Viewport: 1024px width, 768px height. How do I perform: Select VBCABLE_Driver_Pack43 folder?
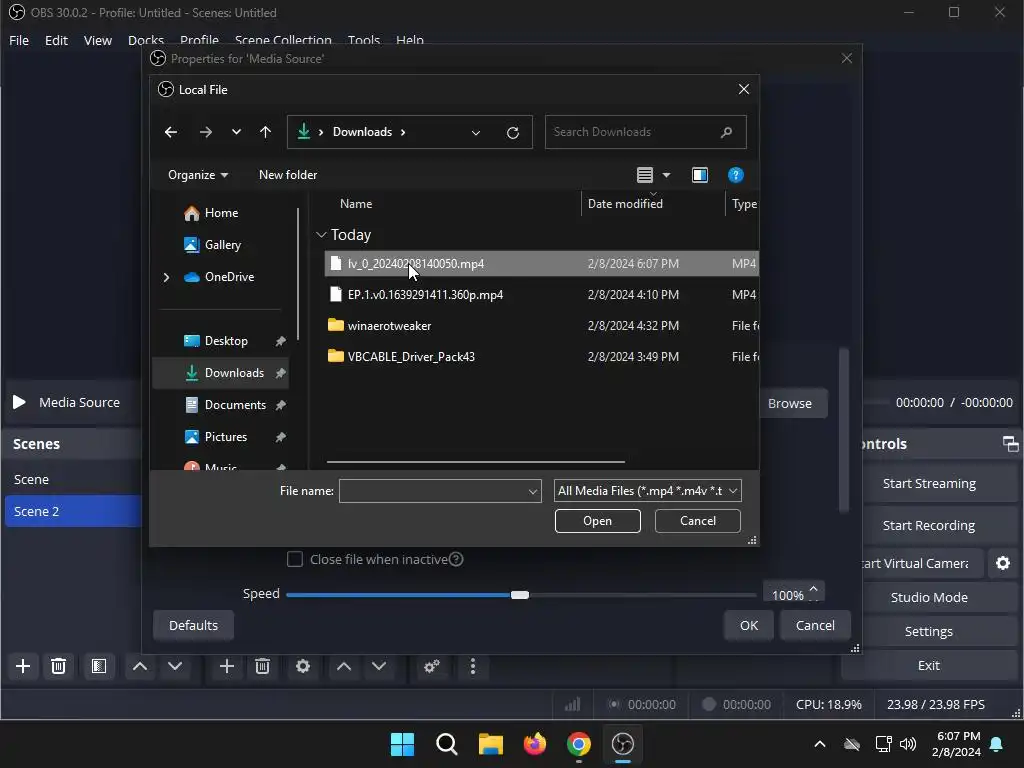[x=541, y=357]
